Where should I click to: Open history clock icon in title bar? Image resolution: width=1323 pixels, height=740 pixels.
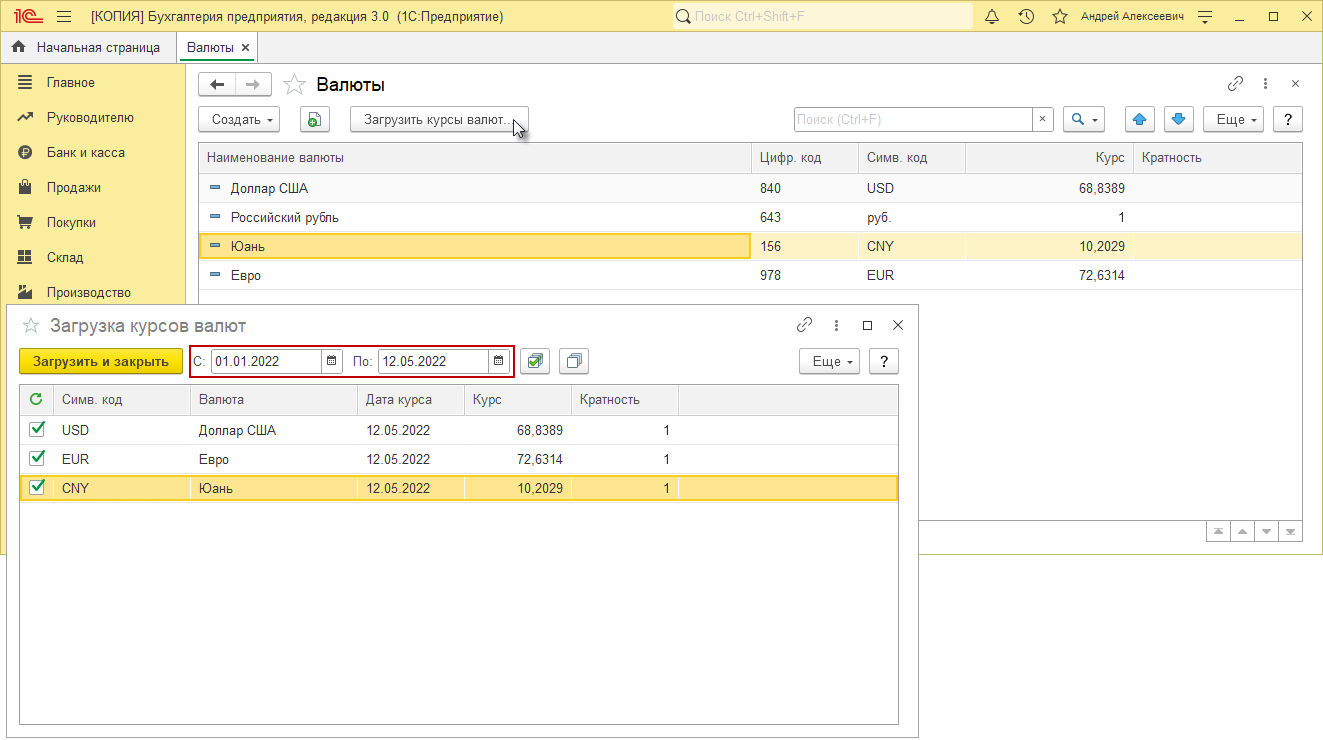(1026, 17)
